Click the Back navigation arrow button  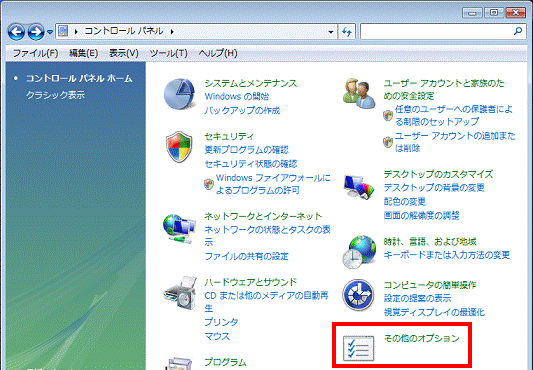pyautogui.click(x=16, y=32)
